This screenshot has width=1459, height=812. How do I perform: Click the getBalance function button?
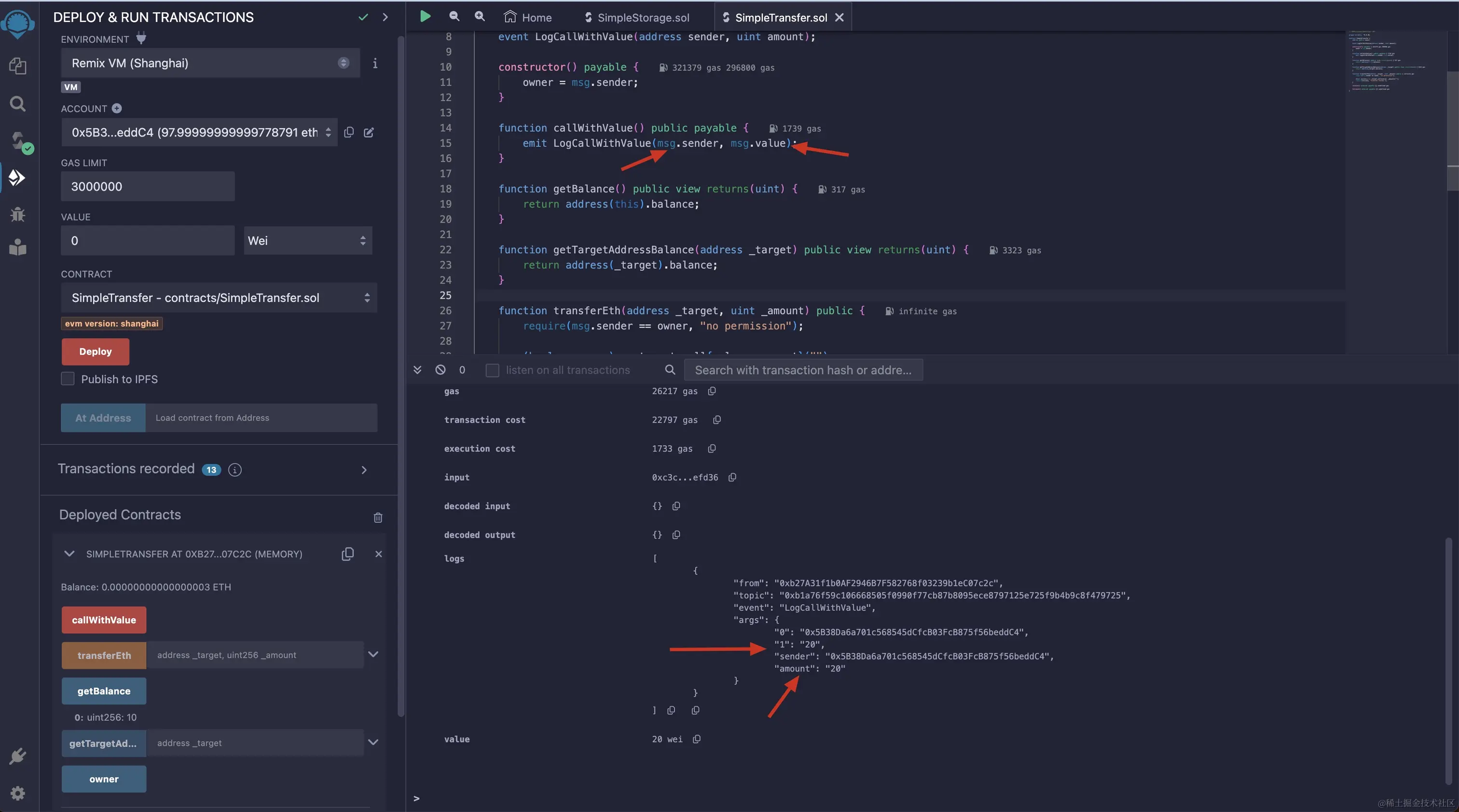click(104, 691)
